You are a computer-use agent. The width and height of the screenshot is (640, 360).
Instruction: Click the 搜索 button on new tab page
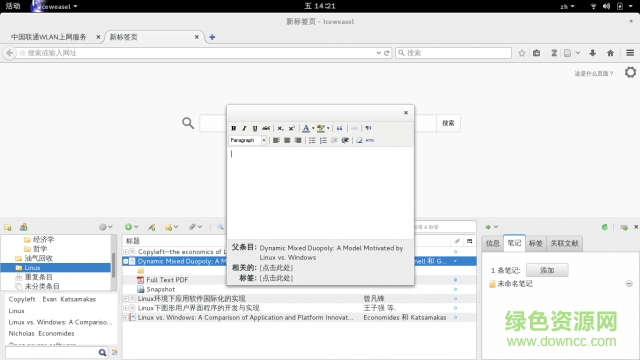pos(448,123)
